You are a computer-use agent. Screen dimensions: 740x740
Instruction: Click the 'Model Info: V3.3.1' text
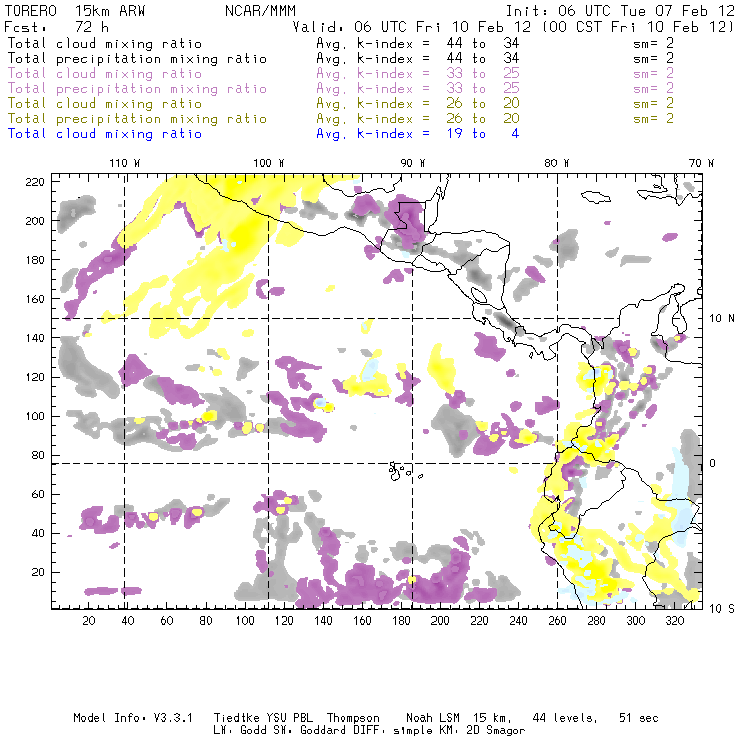coord(133,718)
